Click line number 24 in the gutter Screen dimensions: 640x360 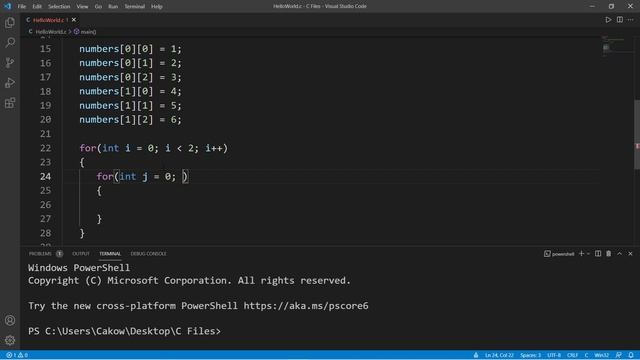[x=45, y=176]
